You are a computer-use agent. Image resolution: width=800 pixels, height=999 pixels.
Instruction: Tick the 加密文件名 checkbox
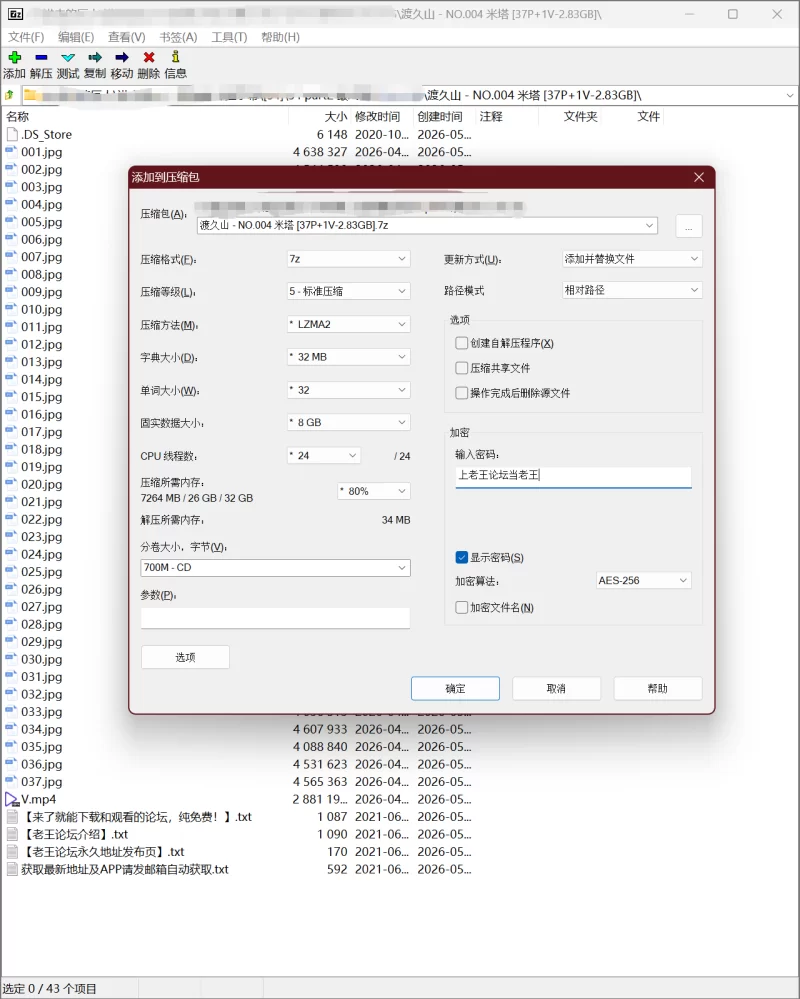[x=462, y=607]
